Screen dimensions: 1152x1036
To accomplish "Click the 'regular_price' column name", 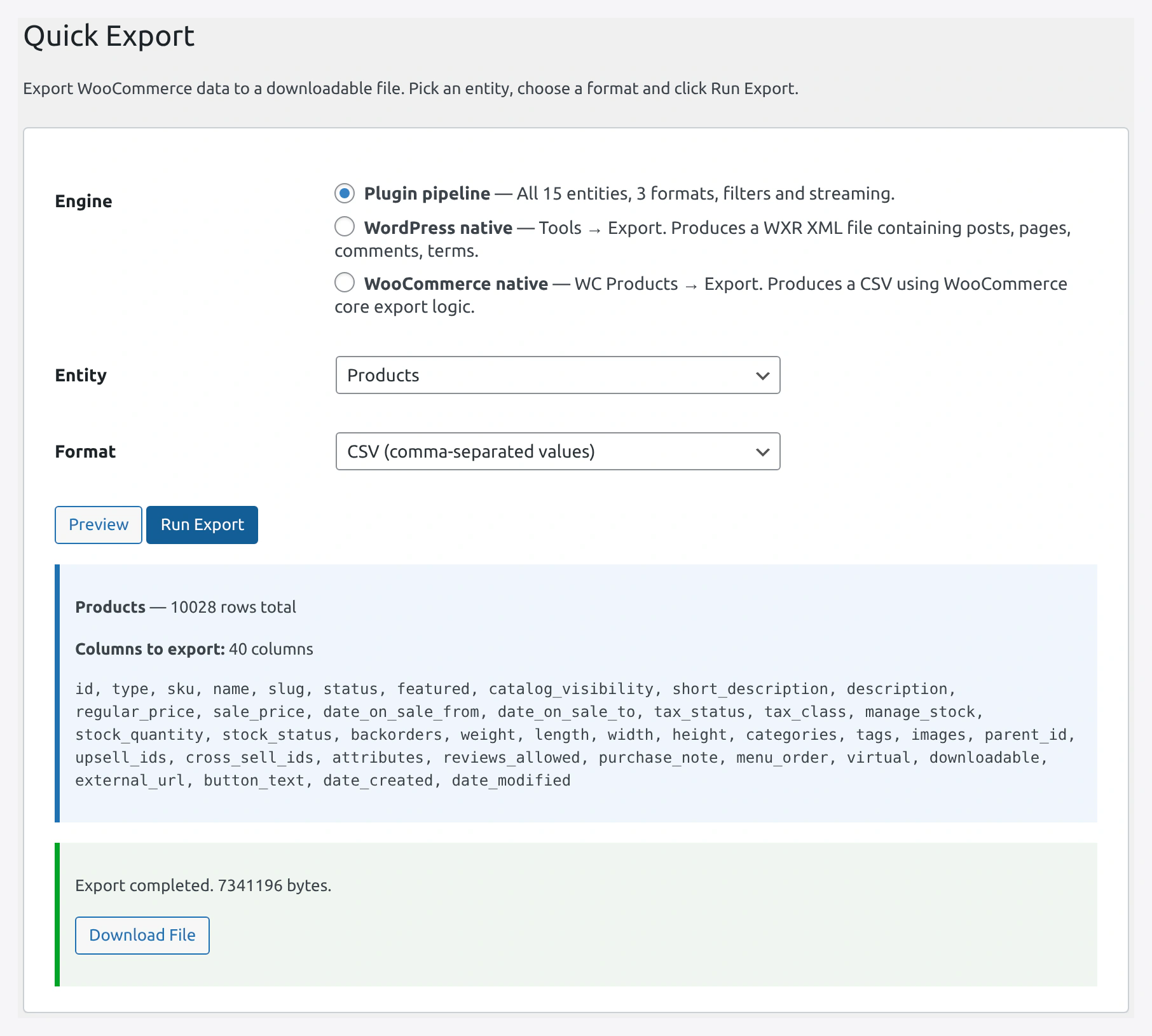I will pyautogui.click(x=135, y=712).
